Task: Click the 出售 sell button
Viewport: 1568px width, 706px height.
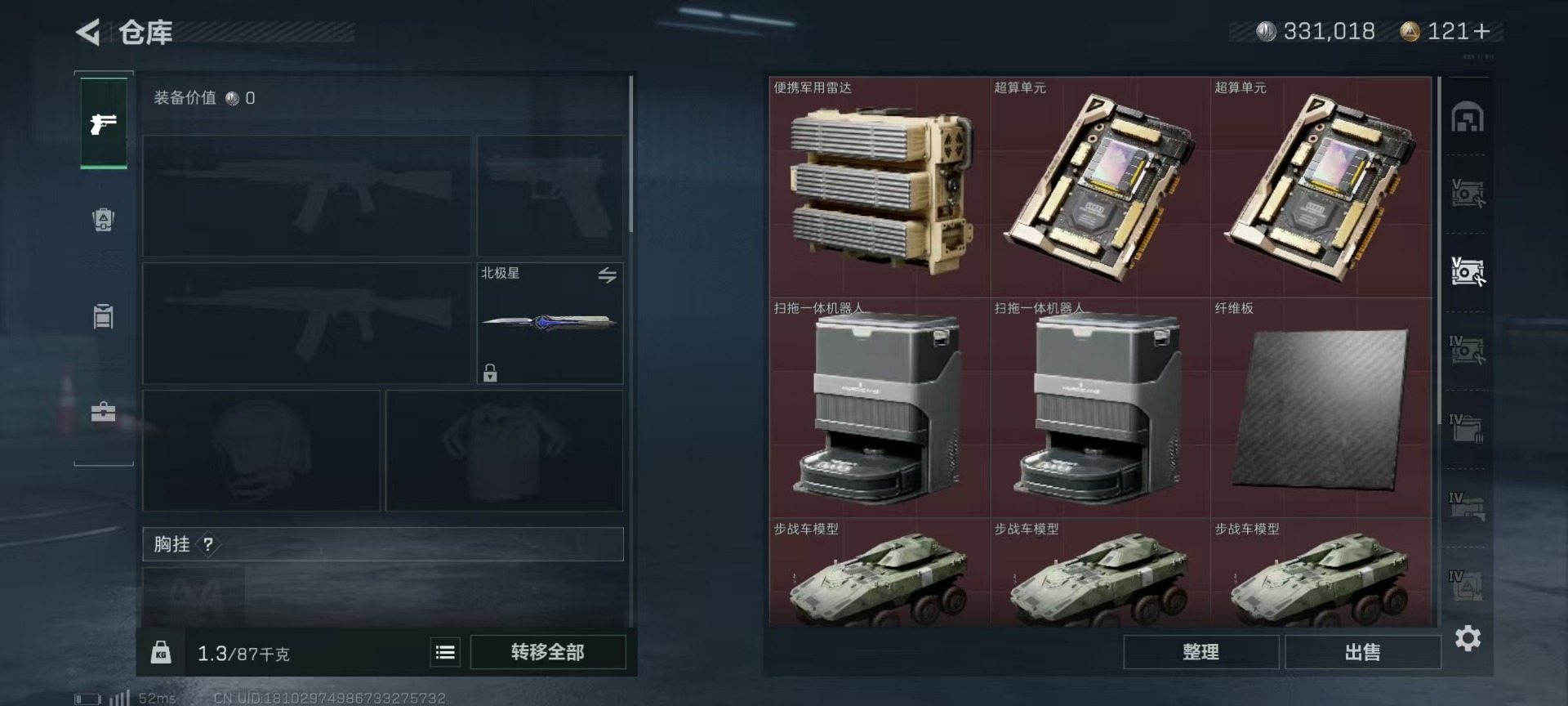Action: (1362, 652)
